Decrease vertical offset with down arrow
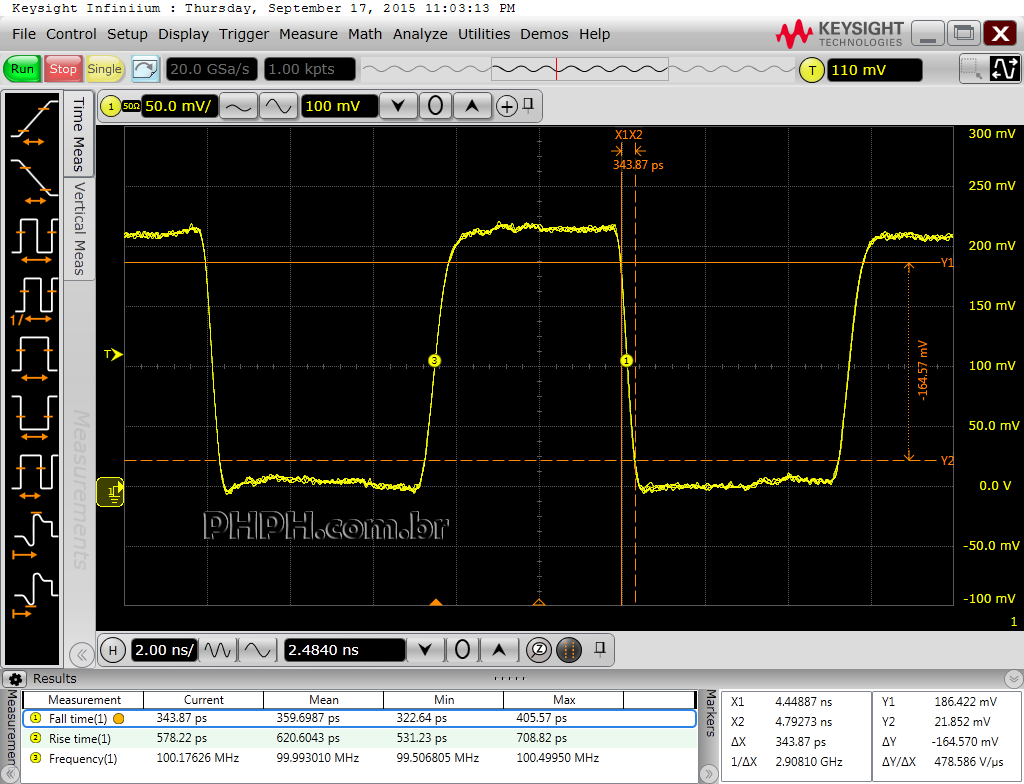The height and width of the screenshot is (784, 1024). point(399,106)
